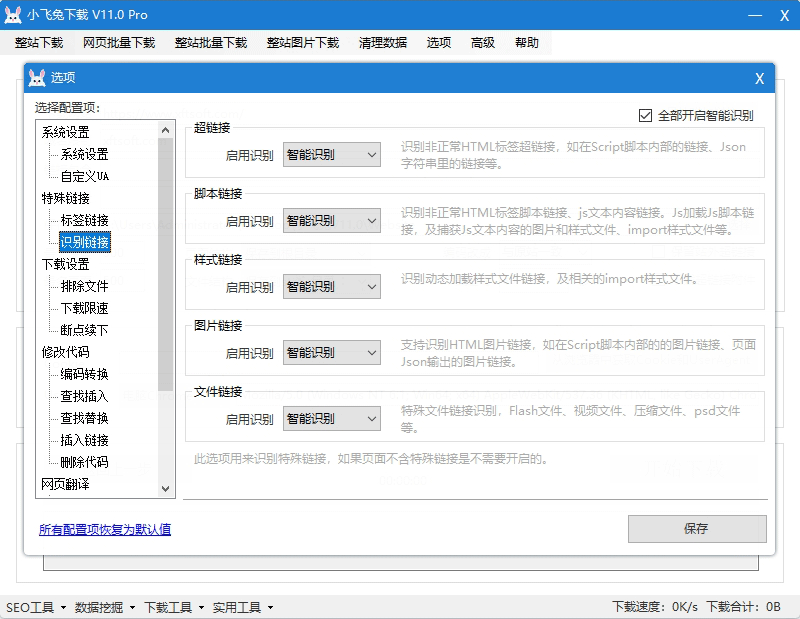Select 查找替换 in the config tree
The width and height of the screenshot is (800, 619).
(85, 418)
